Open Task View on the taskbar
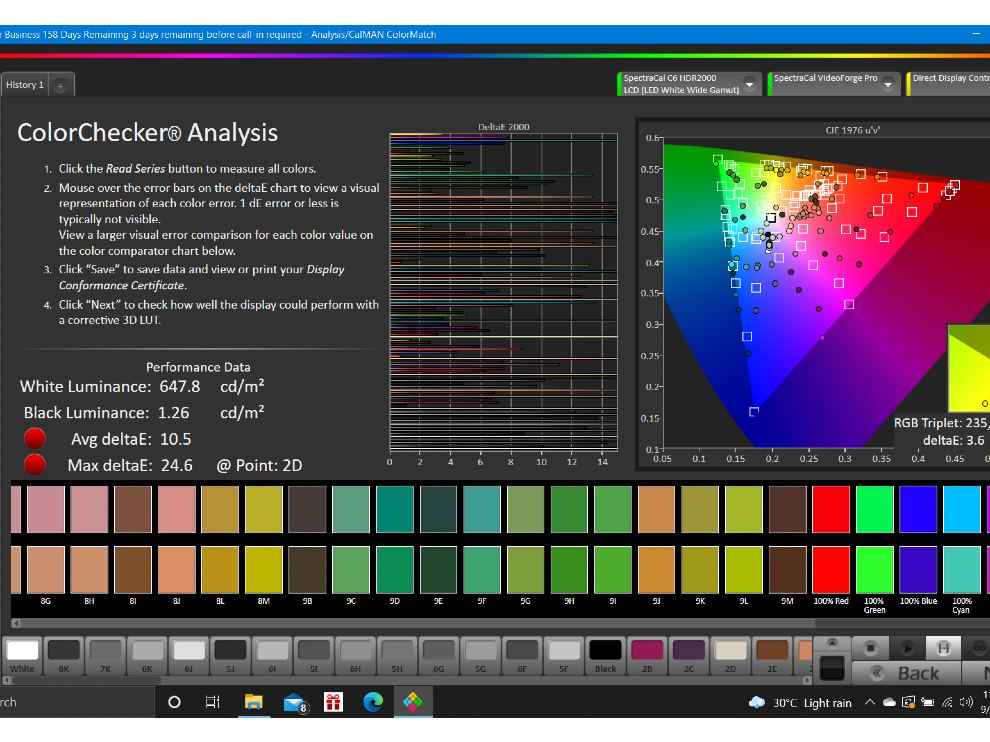990x742 pixels. point(213,702)
